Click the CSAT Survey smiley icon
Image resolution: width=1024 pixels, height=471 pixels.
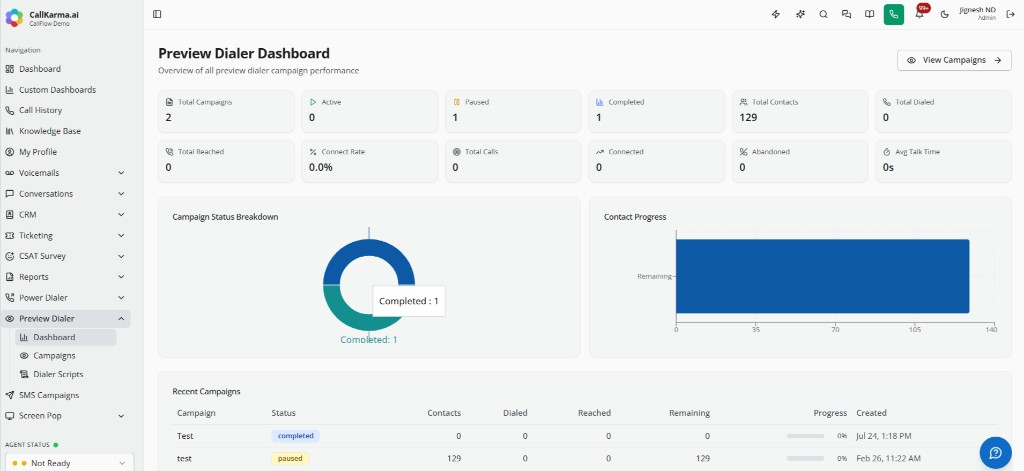(x=9, y=256)
